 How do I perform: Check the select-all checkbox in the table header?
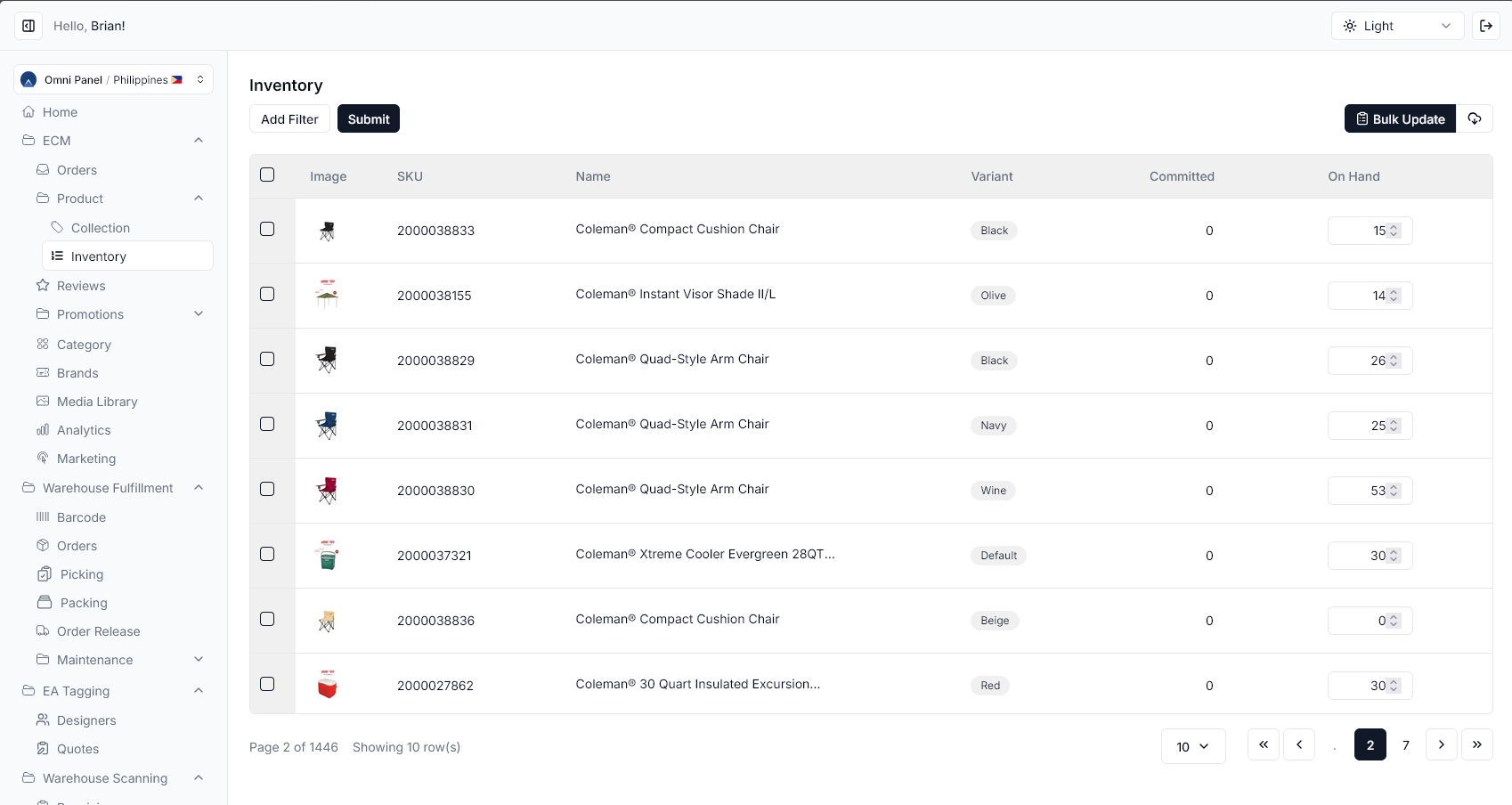[267, 175]
